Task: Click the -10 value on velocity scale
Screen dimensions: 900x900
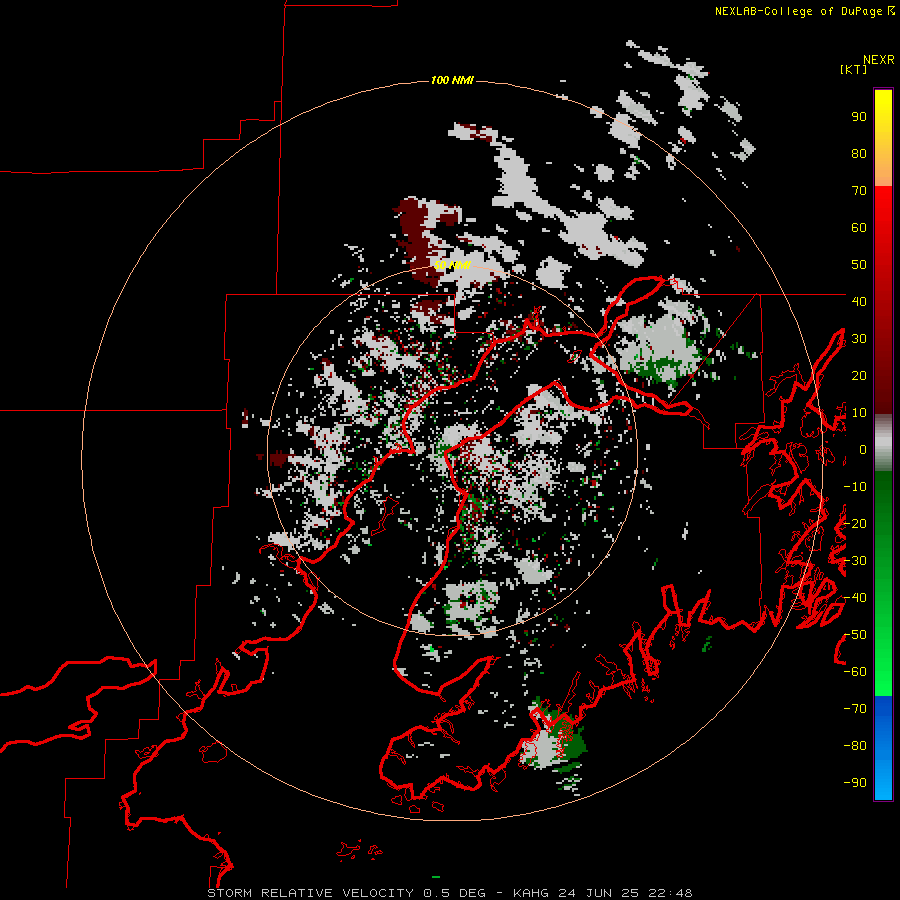Action: tap(855, 487)
